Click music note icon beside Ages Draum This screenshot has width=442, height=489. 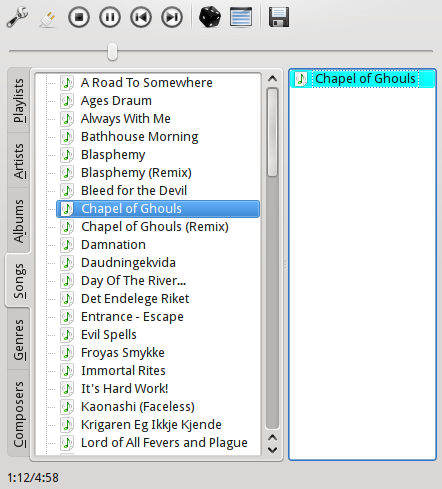[x=67, y=100]
